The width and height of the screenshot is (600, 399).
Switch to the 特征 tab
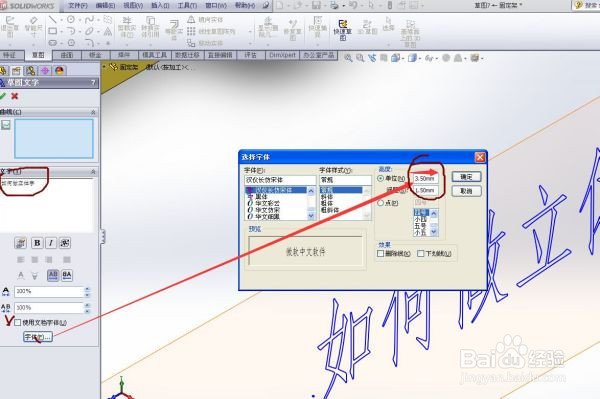pyautogui.click(x=10, y=55)
